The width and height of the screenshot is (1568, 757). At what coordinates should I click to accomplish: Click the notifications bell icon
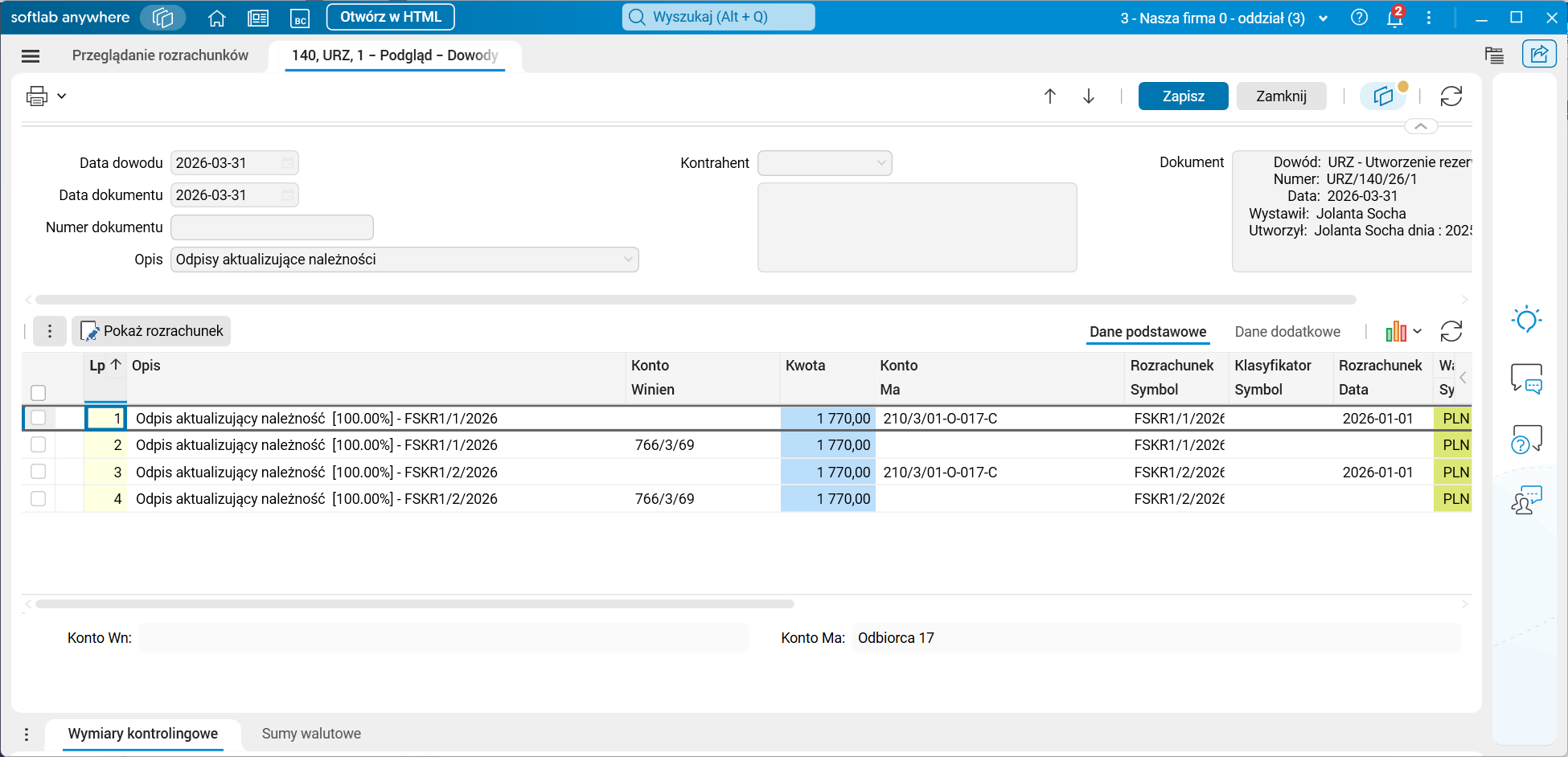pyautogui.click(x=1395, y=18)
